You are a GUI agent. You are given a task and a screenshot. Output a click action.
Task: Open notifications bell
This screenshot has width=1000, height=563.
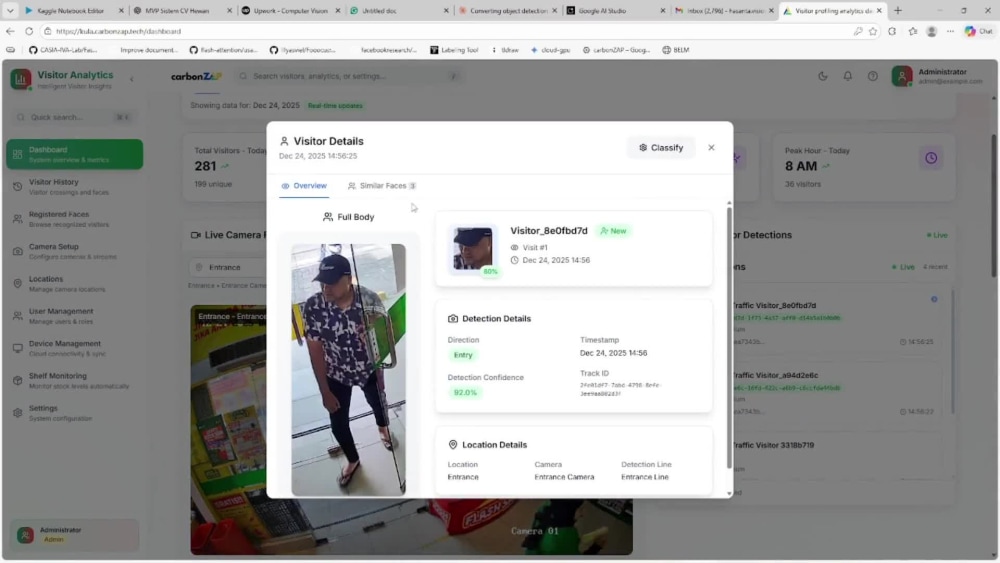[x=848, y=76]
